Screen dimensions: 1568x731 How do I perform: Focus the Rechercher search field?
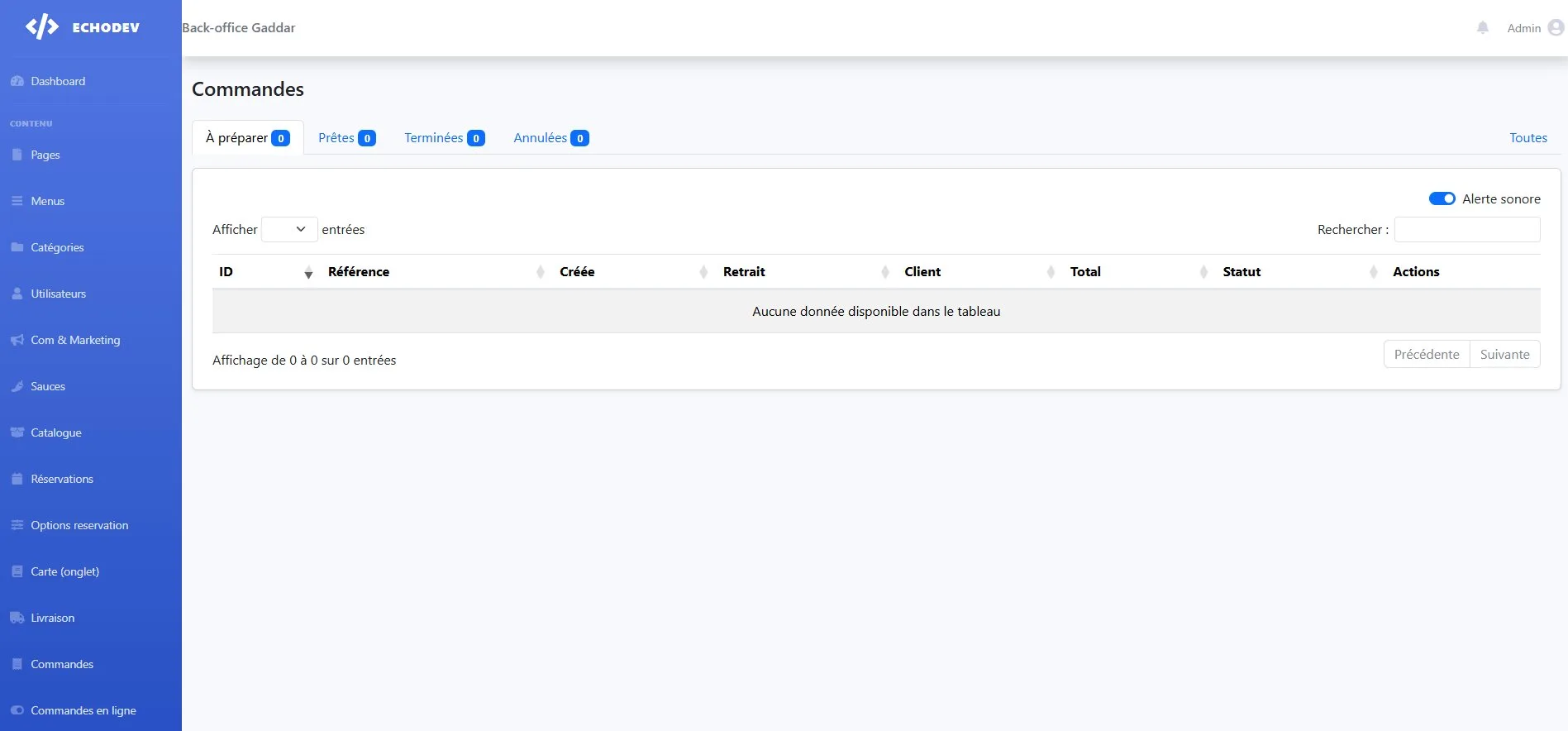(1467, 229)
